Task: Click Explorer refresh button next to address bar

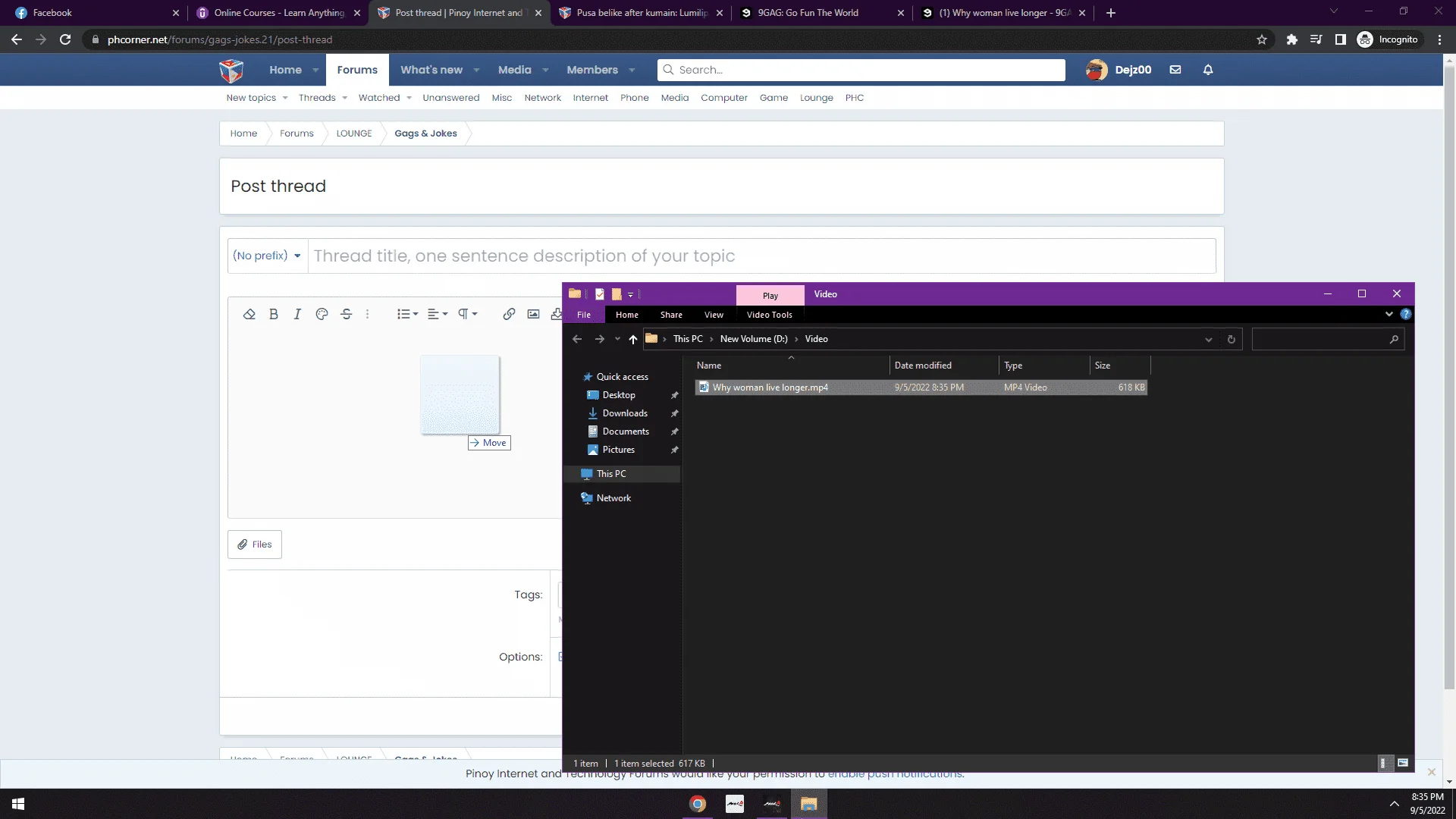Action: tap(1232, 339)
